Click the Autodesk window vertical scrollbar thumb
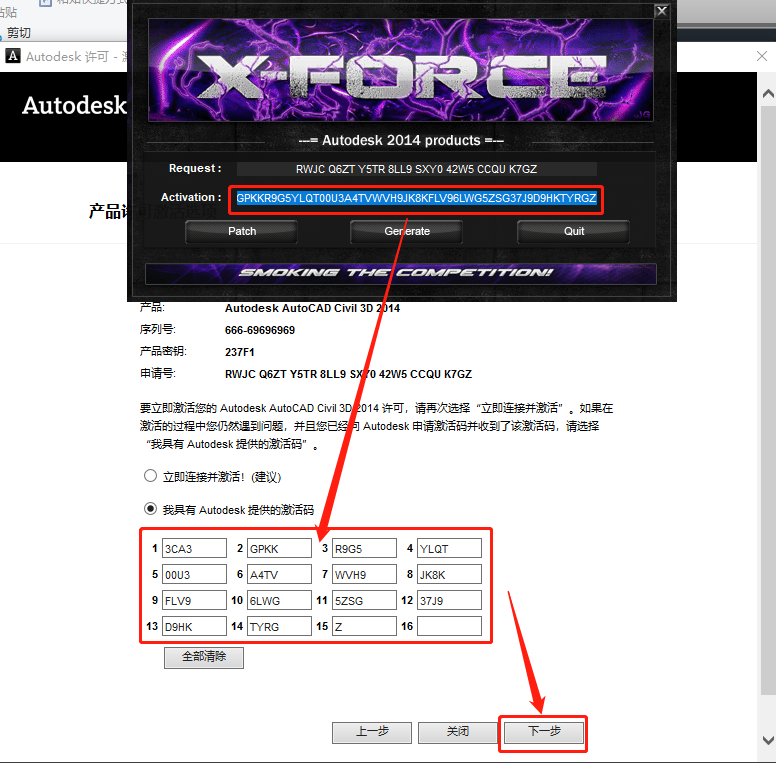776x763 pixels. point(768,400)
